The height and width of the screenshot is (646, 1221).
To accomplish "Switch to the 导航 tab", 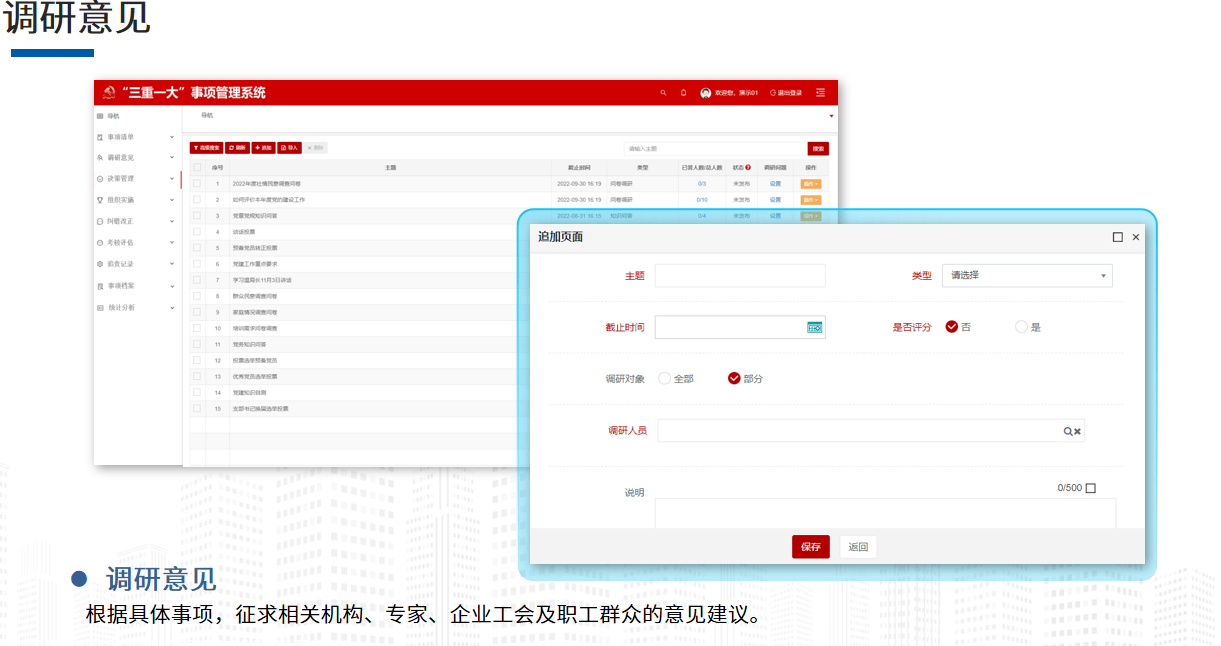I will click(207, 116).
